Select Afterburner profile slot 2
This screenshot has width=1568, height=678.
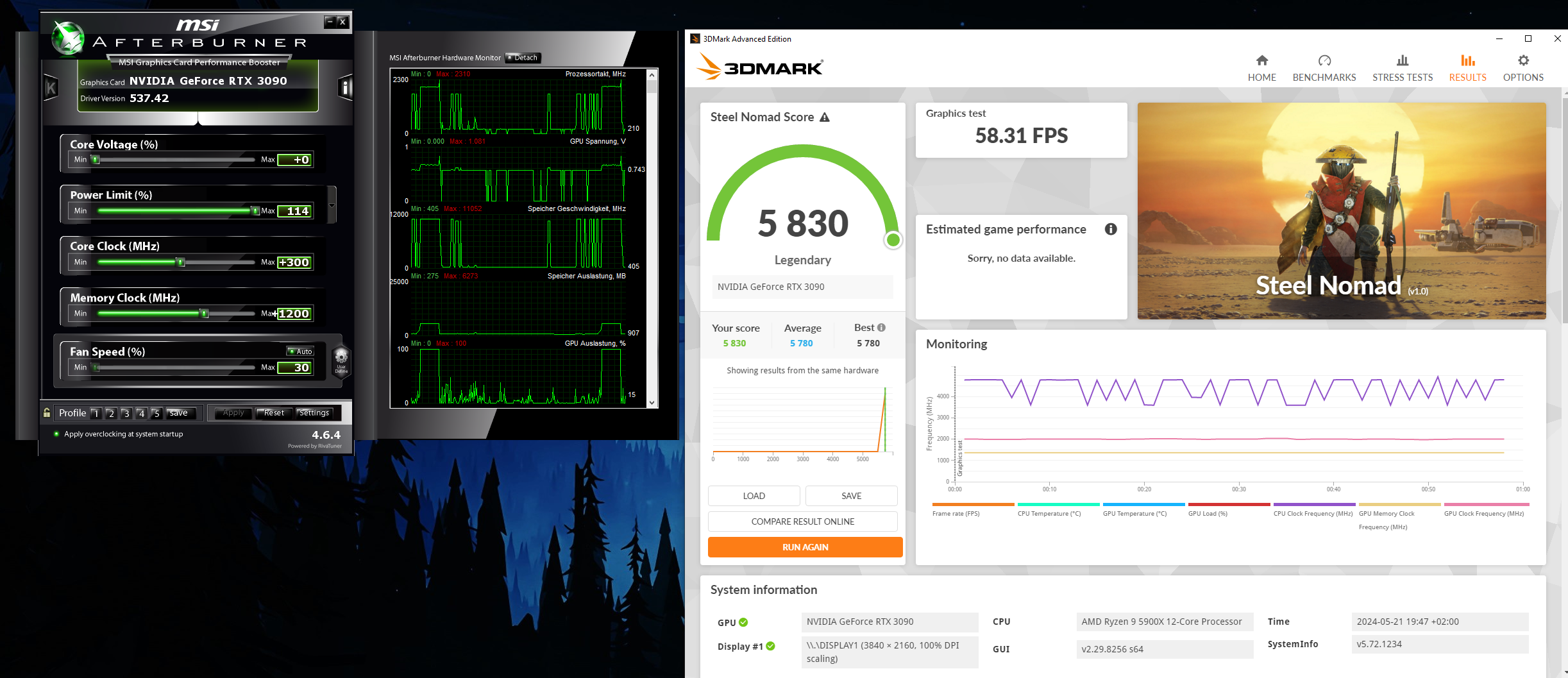click(111, 413)
